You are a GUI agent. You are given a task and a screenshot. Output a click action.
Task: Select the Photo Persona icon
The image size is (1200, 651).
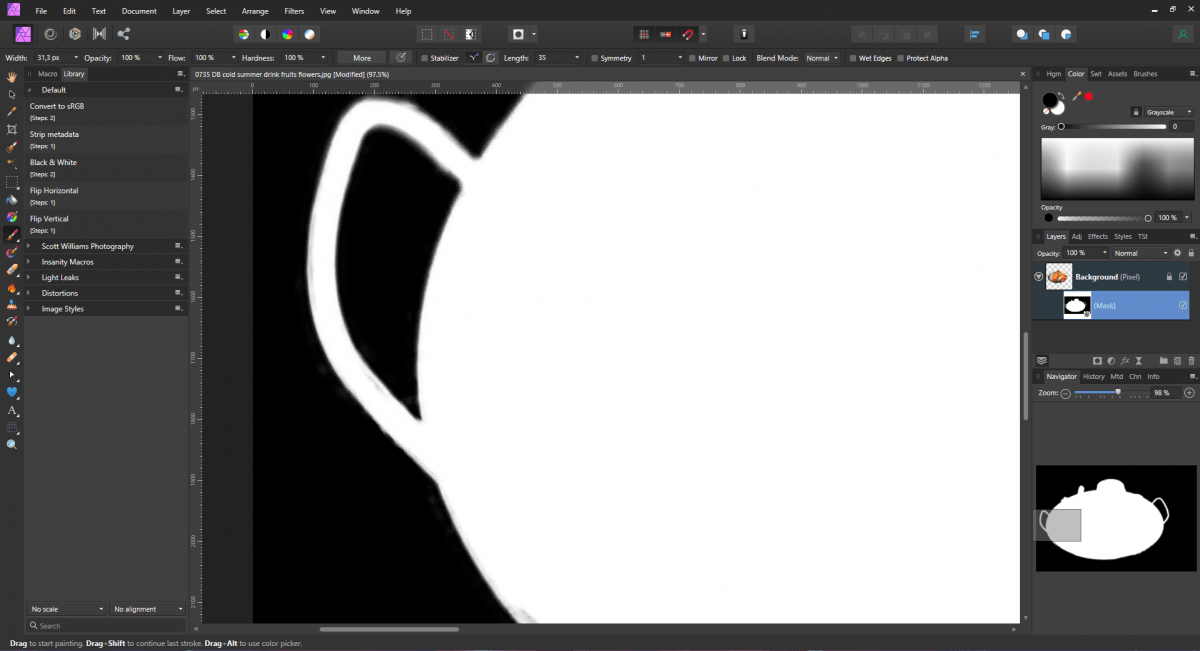click(22, 33)
